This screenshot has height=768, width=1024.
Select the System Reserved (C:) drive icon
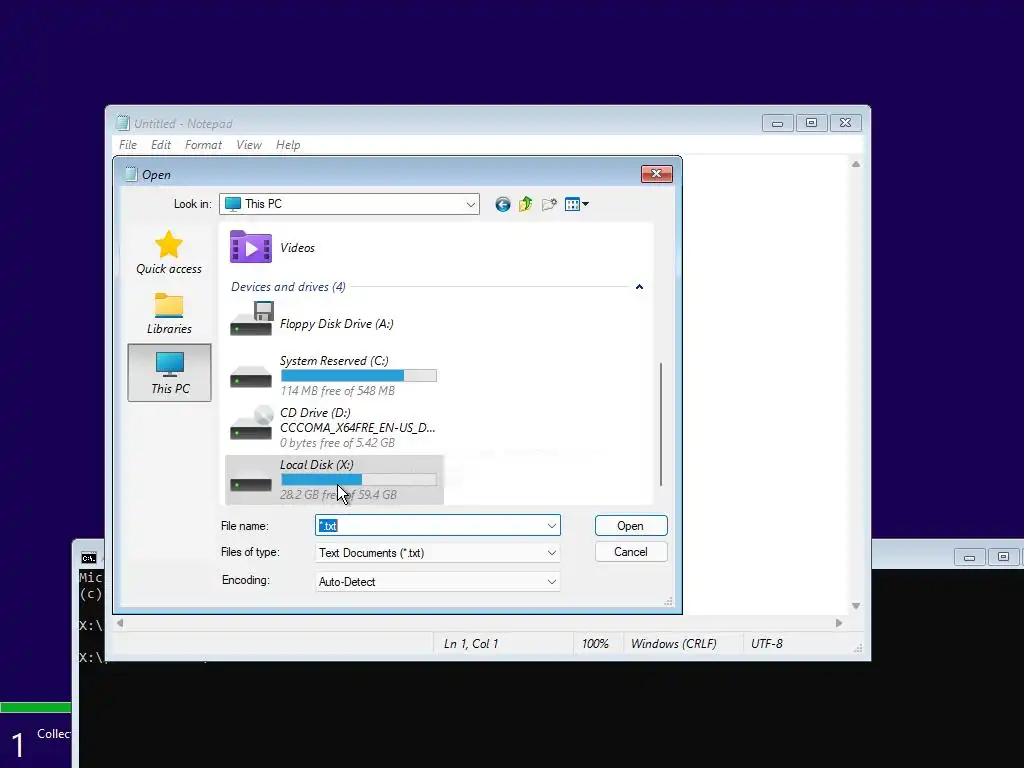tap(251, 376)
